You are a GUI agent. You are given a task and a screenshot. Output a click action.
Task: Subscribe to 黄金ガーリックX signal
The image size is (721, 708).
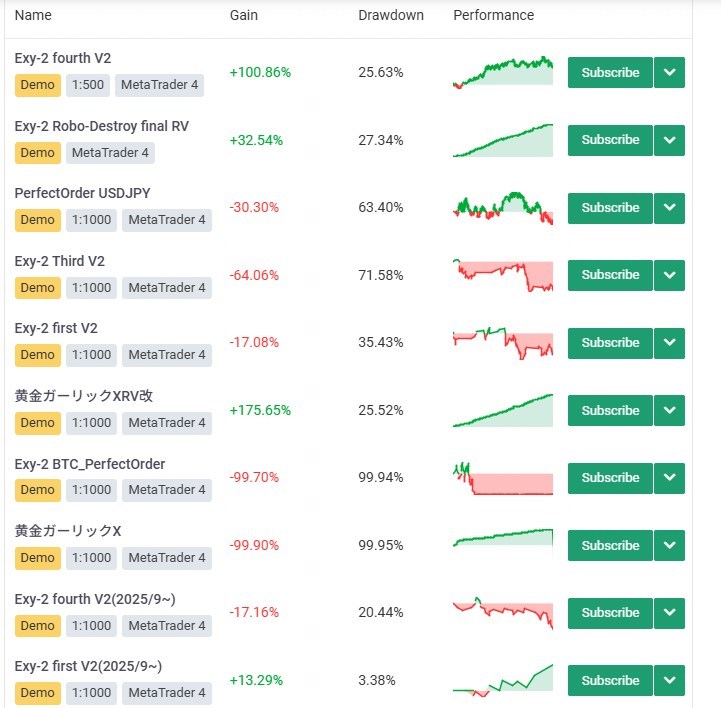click(x=609, y=546)
